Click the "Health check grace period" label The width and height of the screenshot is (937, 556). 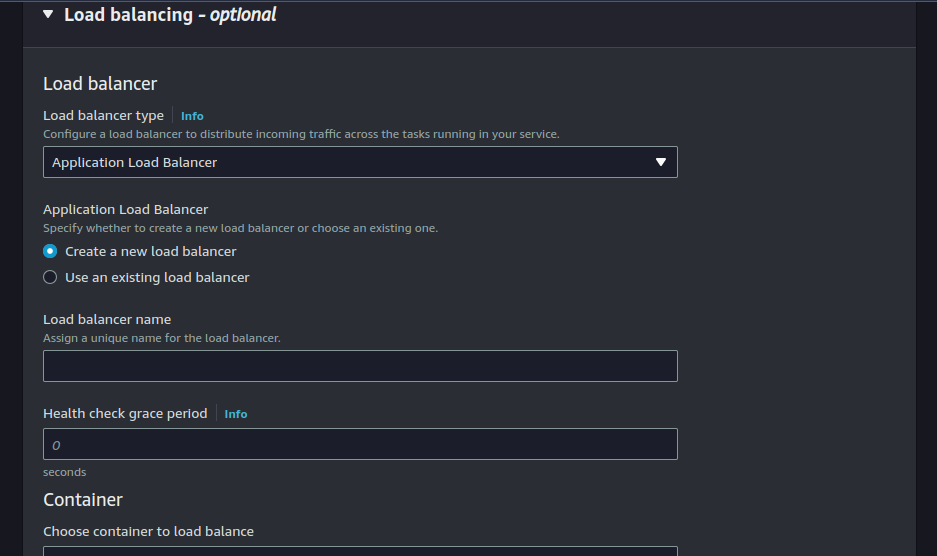point(125,413)
